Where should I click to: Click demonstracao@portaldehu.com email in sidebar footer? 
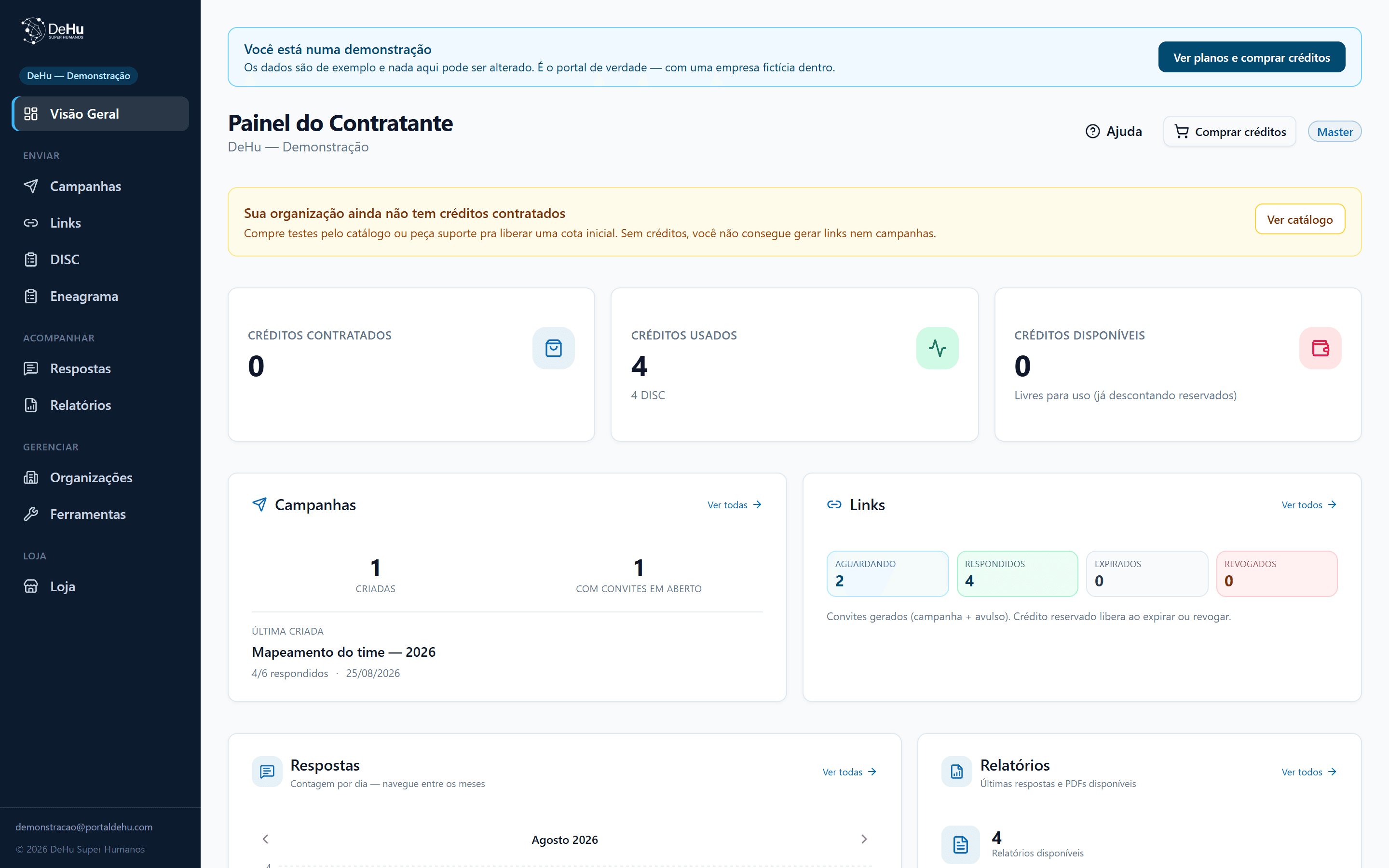coord(84,827)
